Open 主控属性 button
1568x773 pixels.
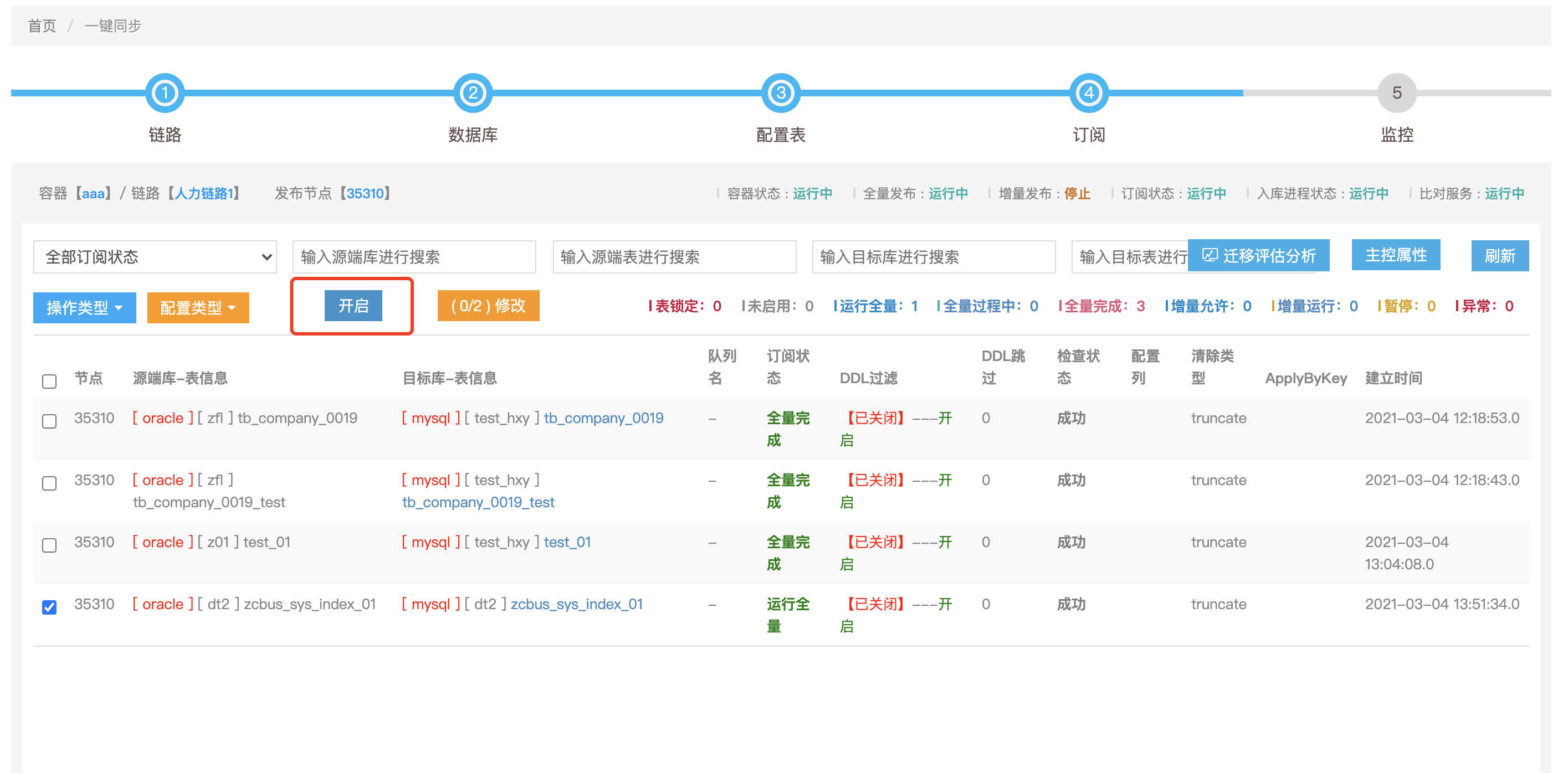point(1396,255)
